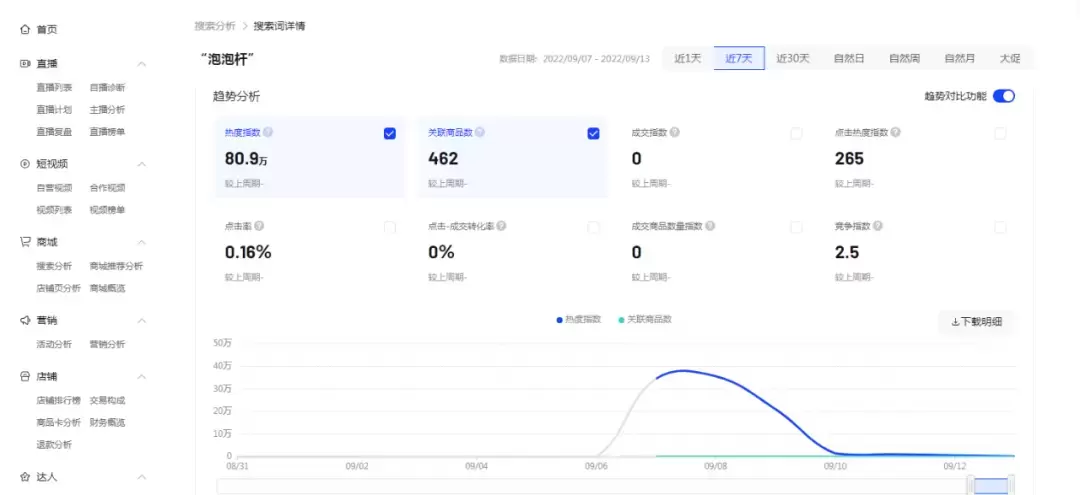Screen dimensions: 1080x495
Task: Switch to the 近30天 tab
Action: [793, 58]
